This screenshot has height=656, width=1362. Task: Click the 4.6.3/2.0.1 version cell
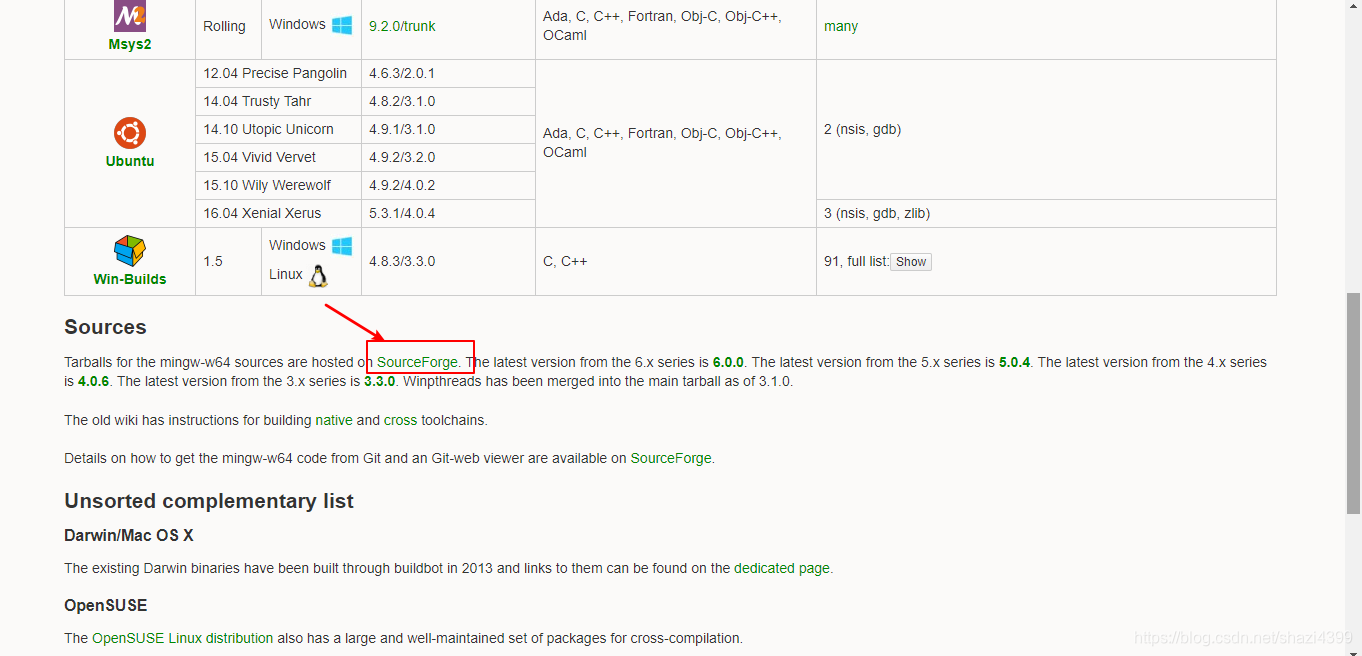click(448, 73)
